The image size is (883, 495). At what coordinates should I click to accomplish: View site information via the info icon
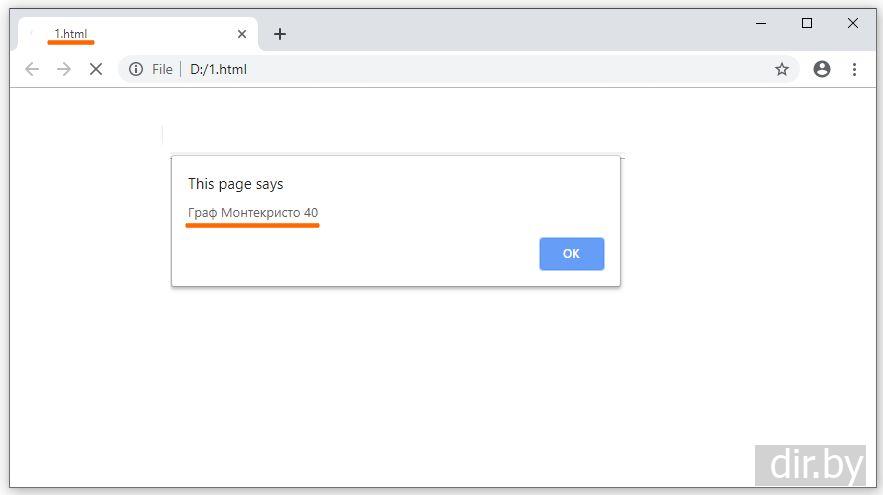coord(136,69)
